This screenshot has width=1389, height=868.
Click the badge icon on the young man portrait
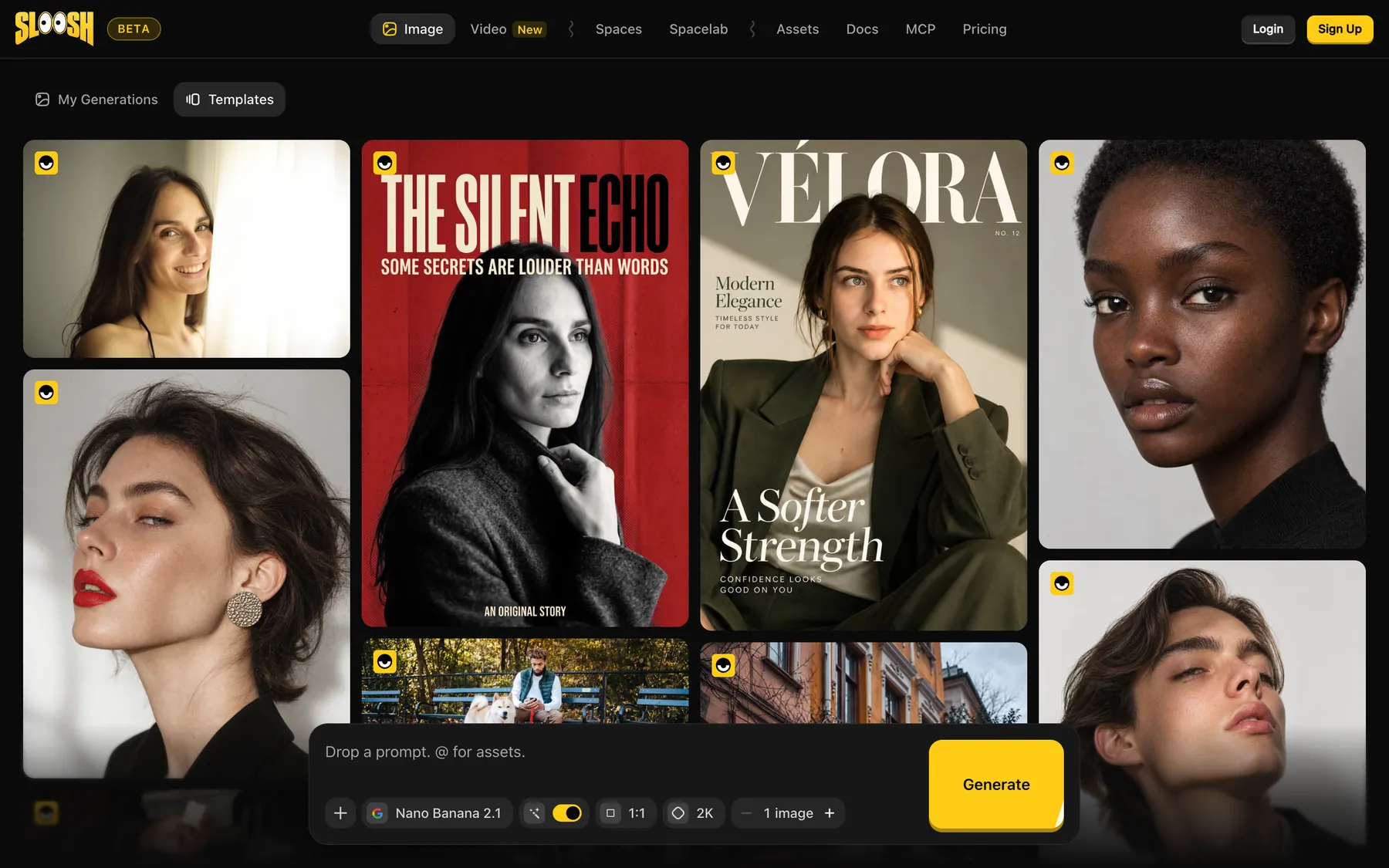1062,583
